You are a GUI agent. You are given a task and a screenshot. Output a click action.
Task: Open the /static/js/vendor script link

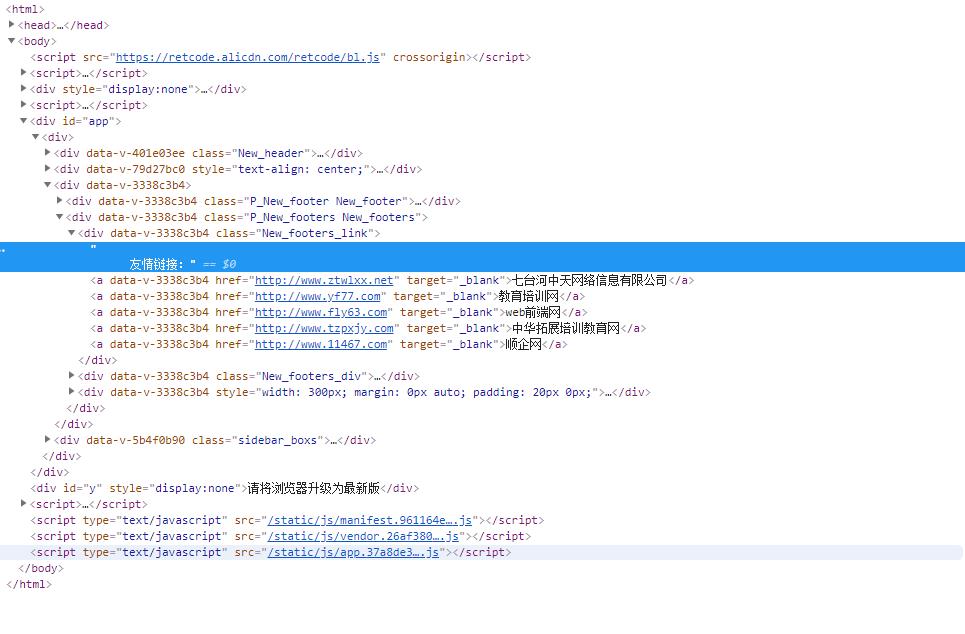363,537
